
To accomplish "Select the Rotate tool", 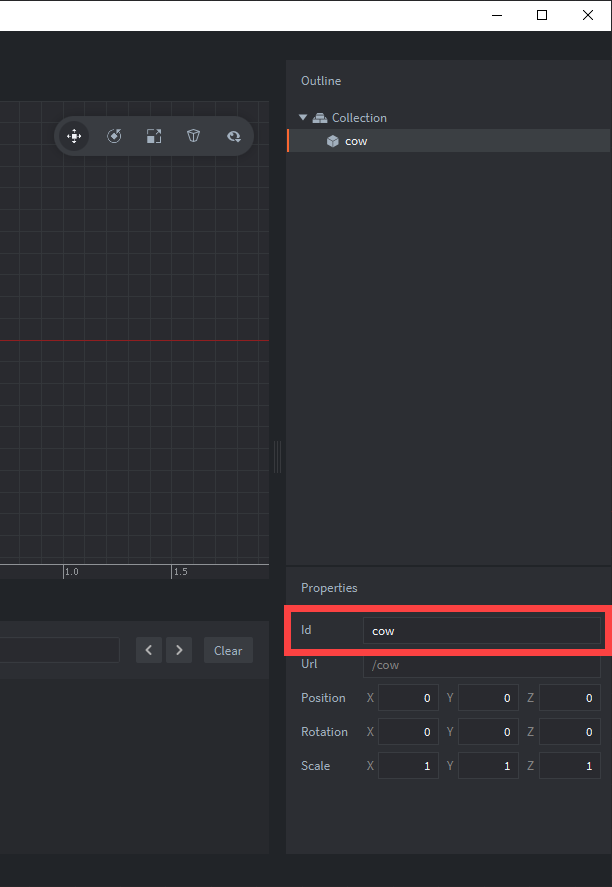I will point(114,136).
